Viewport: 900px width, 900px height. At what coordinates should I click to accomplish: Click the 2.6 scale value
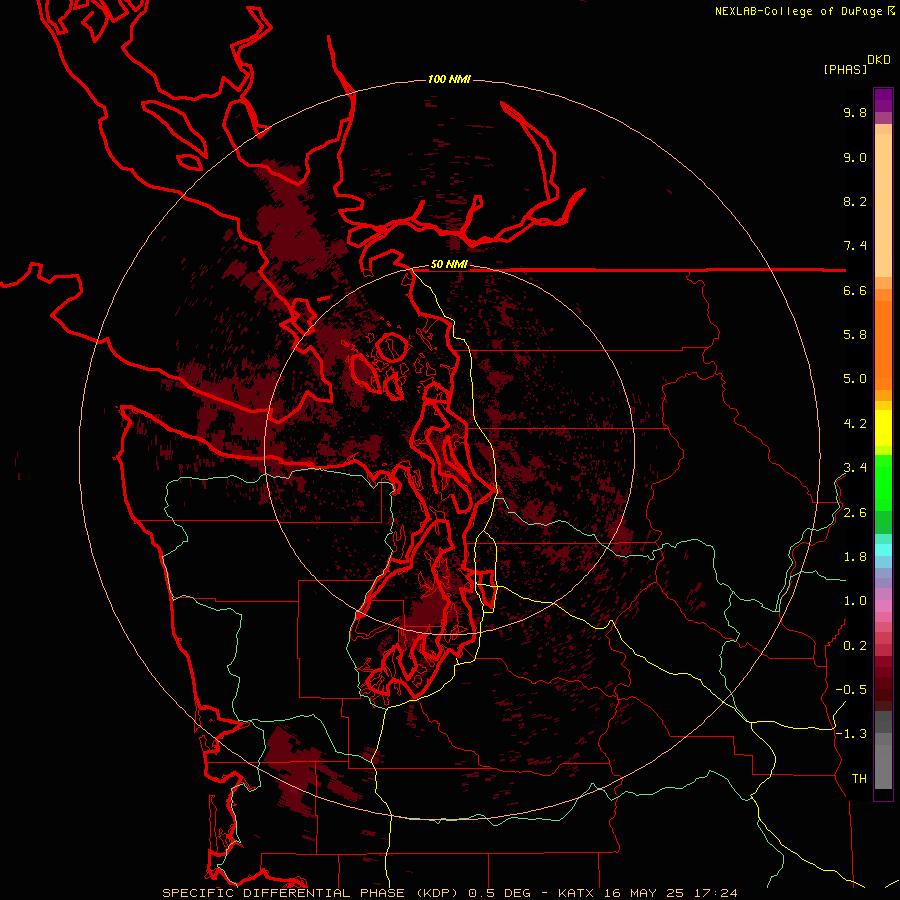(x=855, y=513)
